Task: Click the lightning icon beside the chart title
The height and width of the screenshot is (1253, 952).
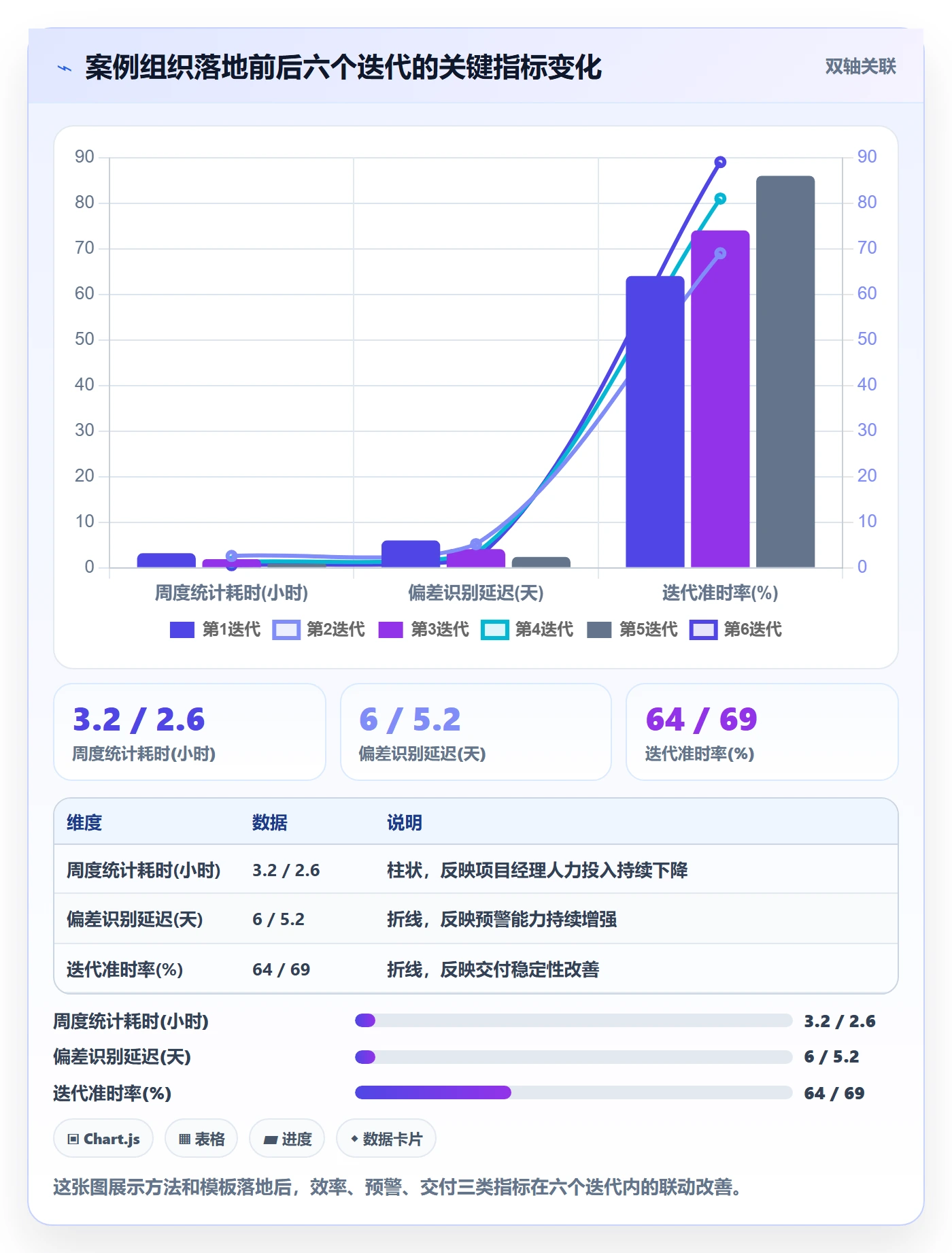Action: (x=65, y=68)
